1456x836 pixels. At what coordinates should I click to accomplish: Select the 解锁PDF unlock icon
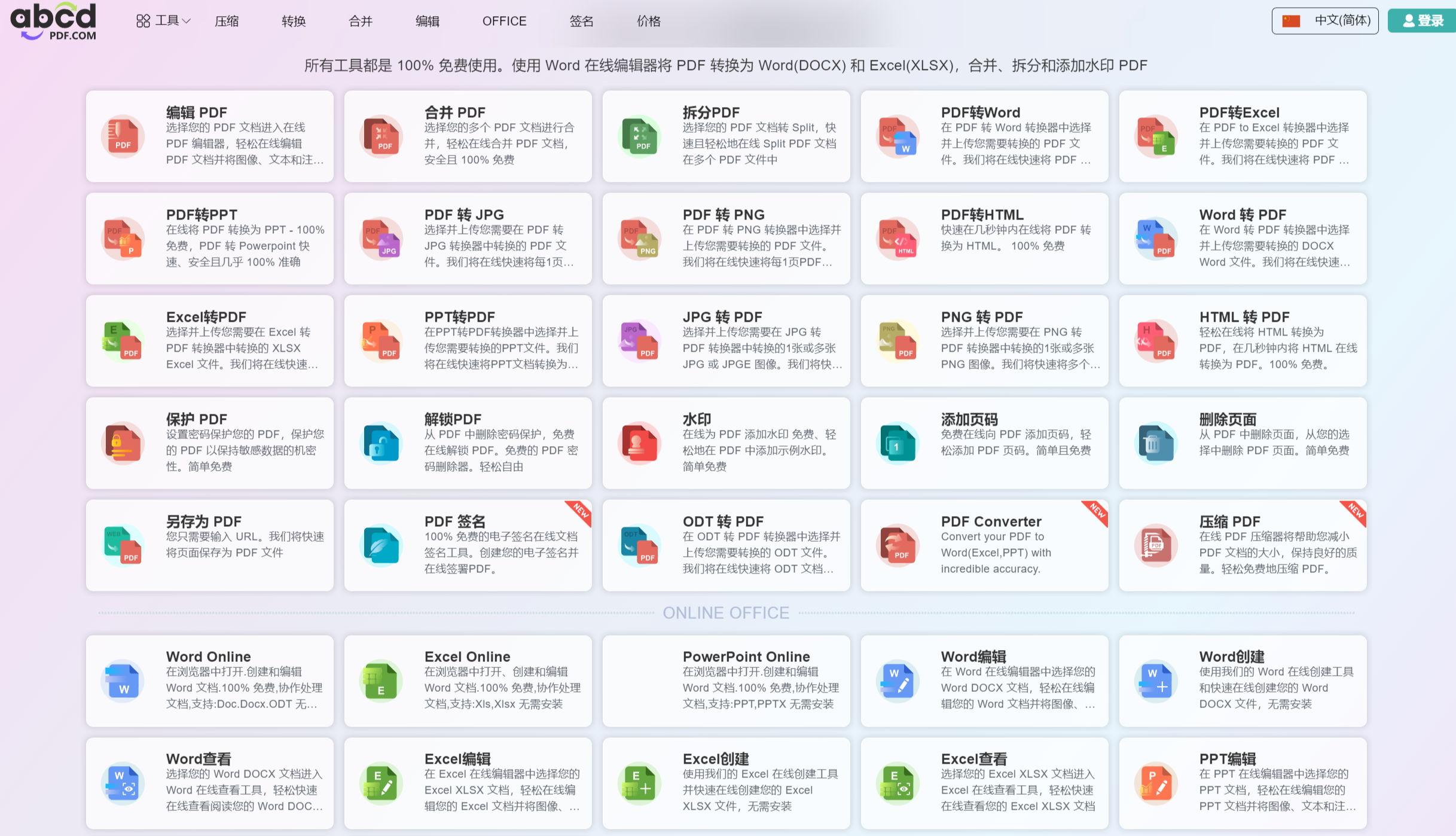(381, 443)
